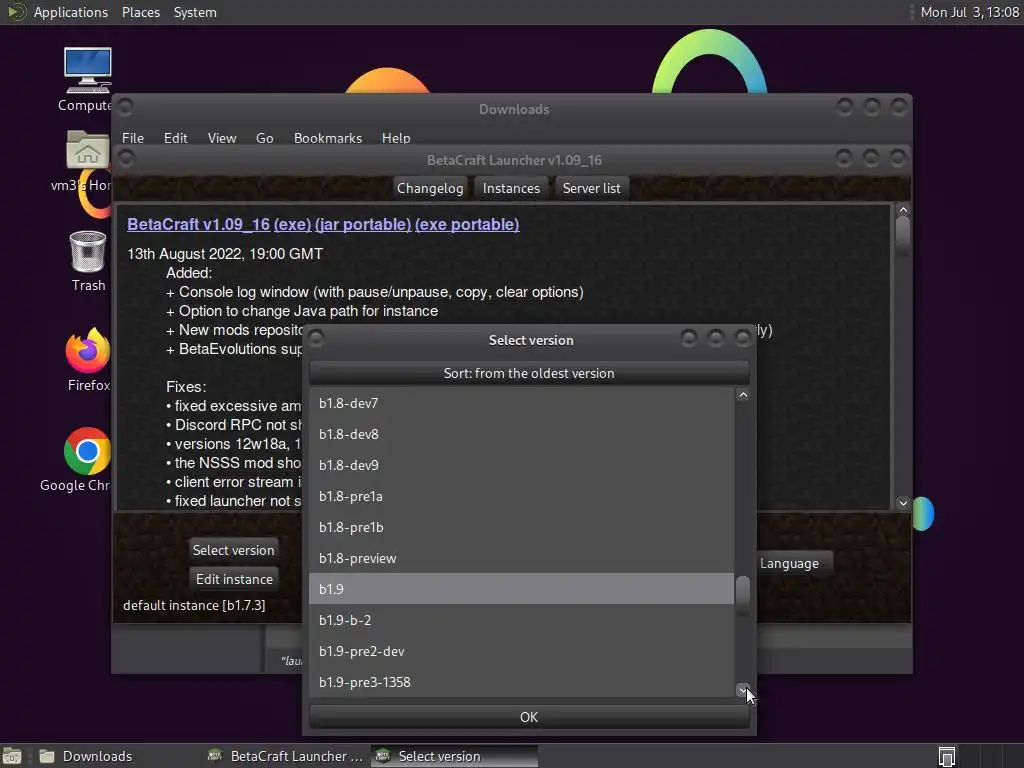Open the Places menu

(x=140, y=12)
